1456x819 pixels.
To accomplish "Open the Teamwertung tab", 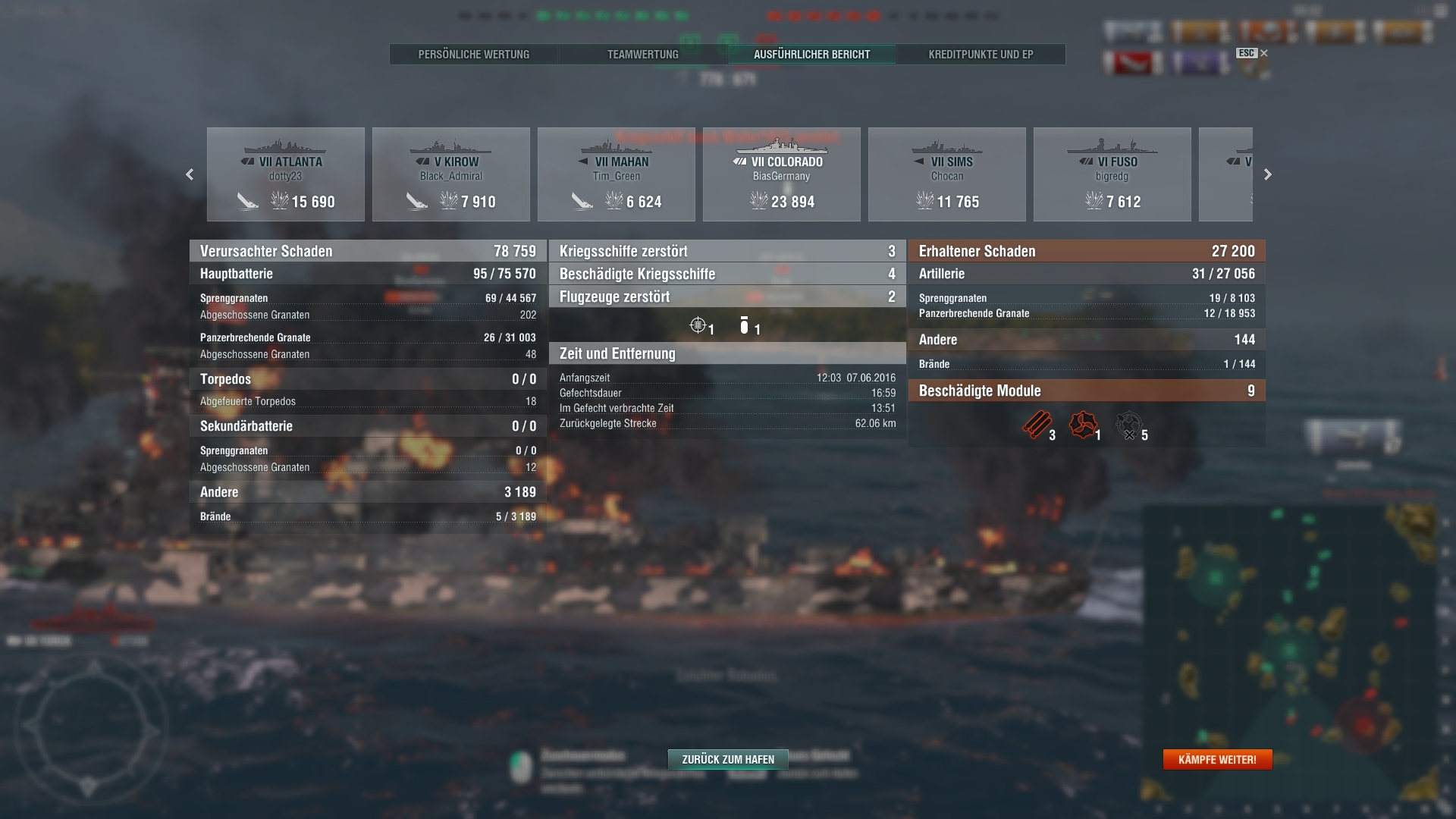I will point(643,55).
